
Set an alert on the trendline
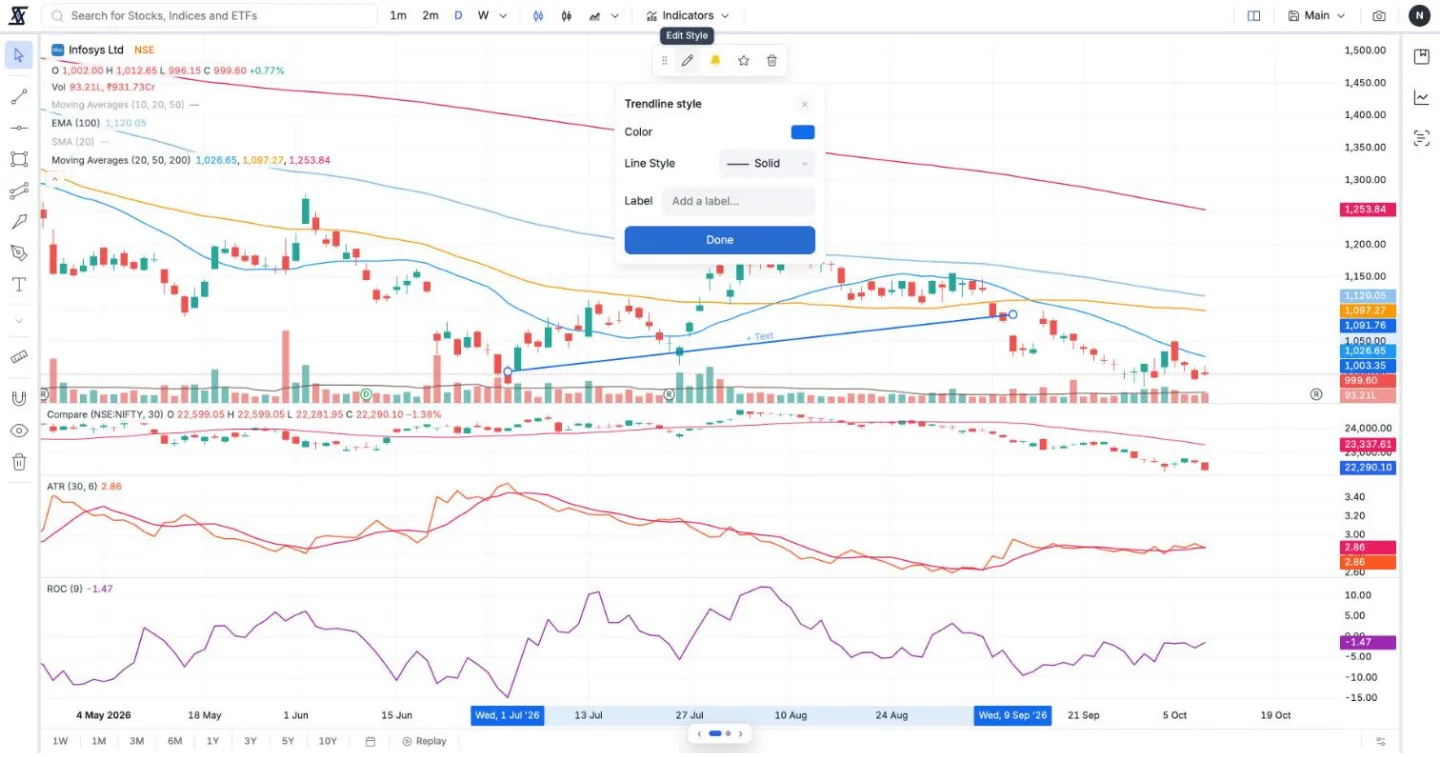pos(715,61)
